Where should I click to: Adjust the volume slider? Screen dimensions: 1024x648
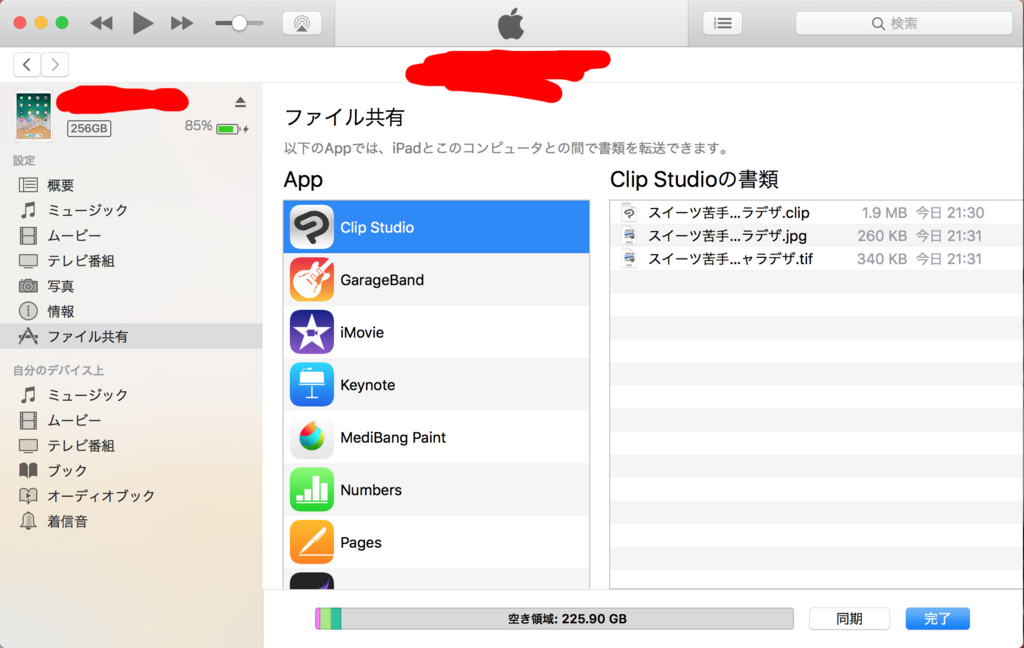240,22
